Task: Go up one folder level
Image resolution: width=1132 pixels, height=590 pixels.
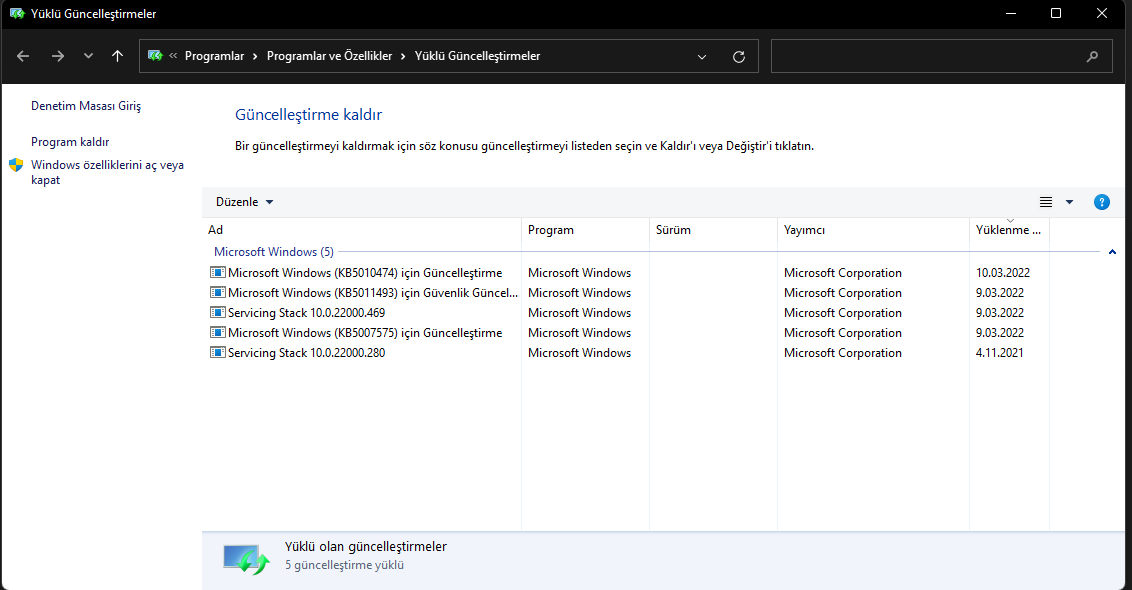Action: [118, 56]
